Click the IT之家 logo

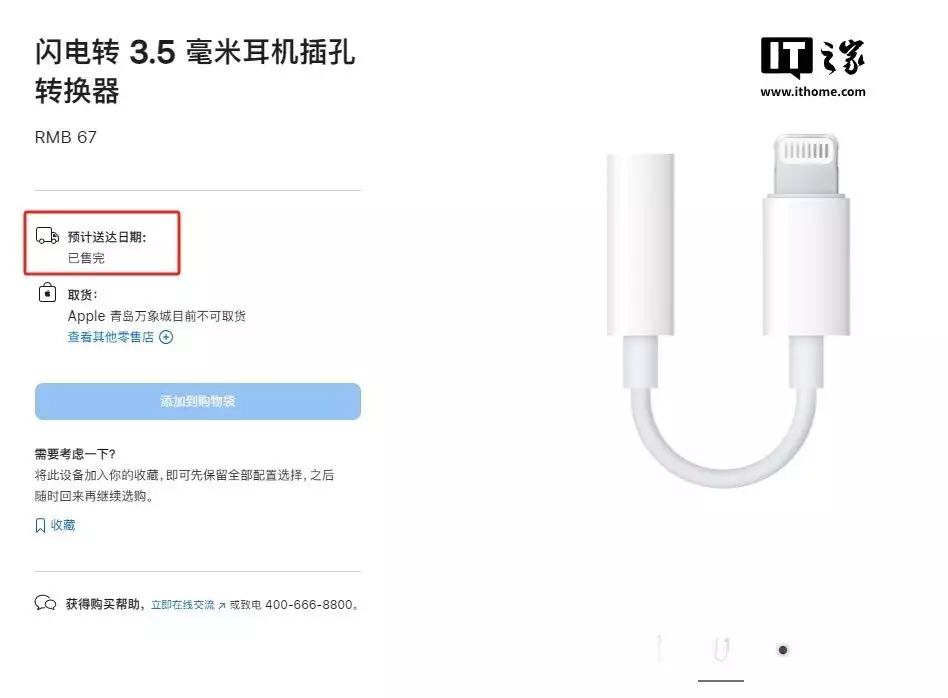pos(813,57)
